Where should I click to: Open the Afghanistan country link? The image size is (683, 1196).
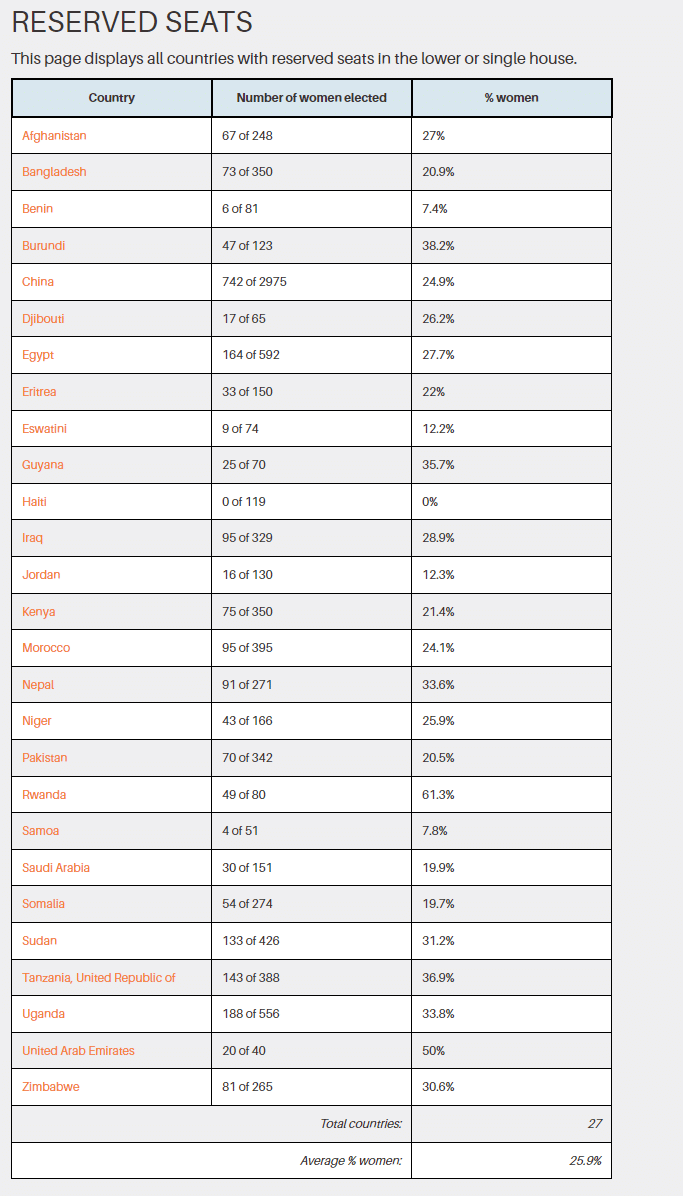tap(54, 135)
